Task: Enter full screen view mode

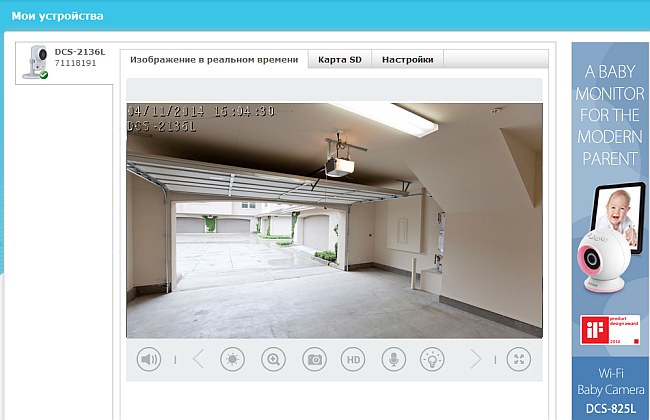Action: point(518,360)
